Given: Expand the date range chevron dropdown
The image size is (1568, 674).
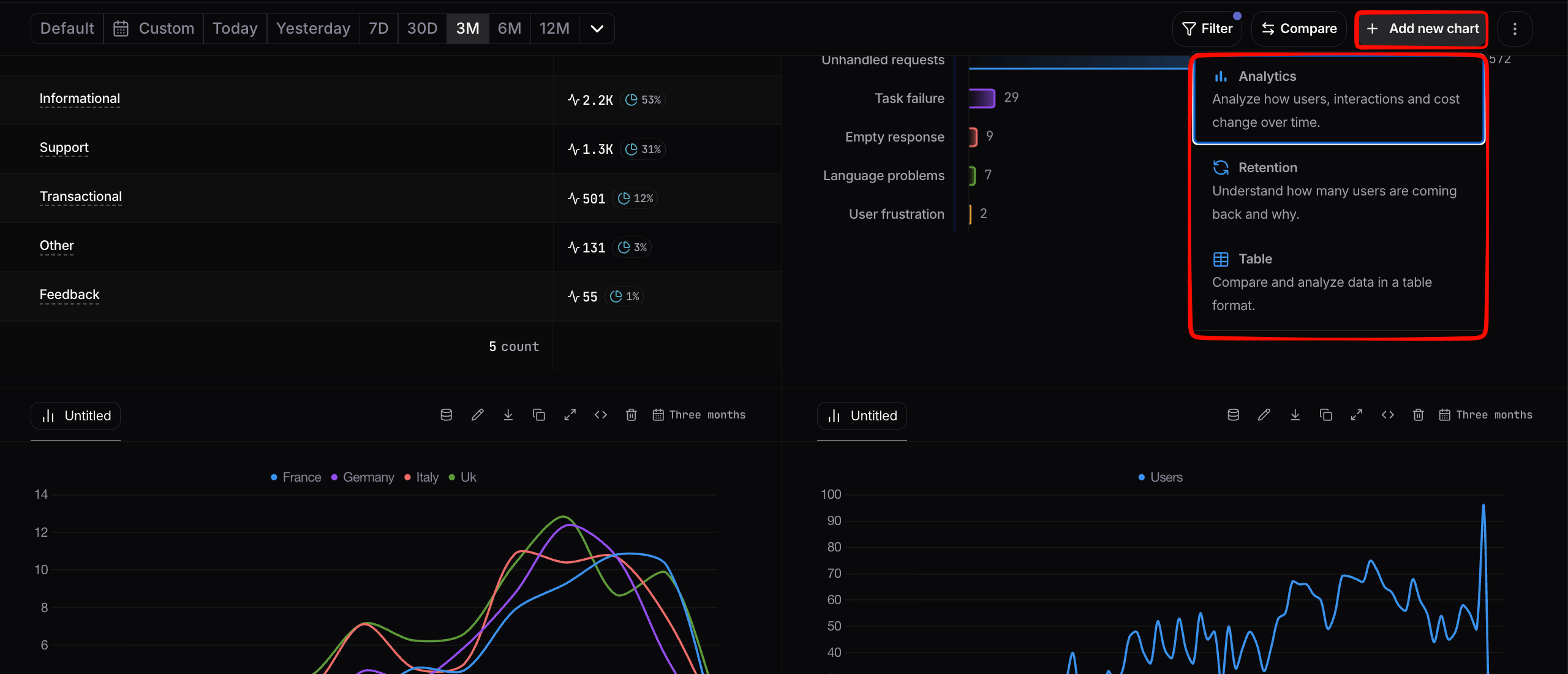Looking at the screenshot, I should click(597, 29).
